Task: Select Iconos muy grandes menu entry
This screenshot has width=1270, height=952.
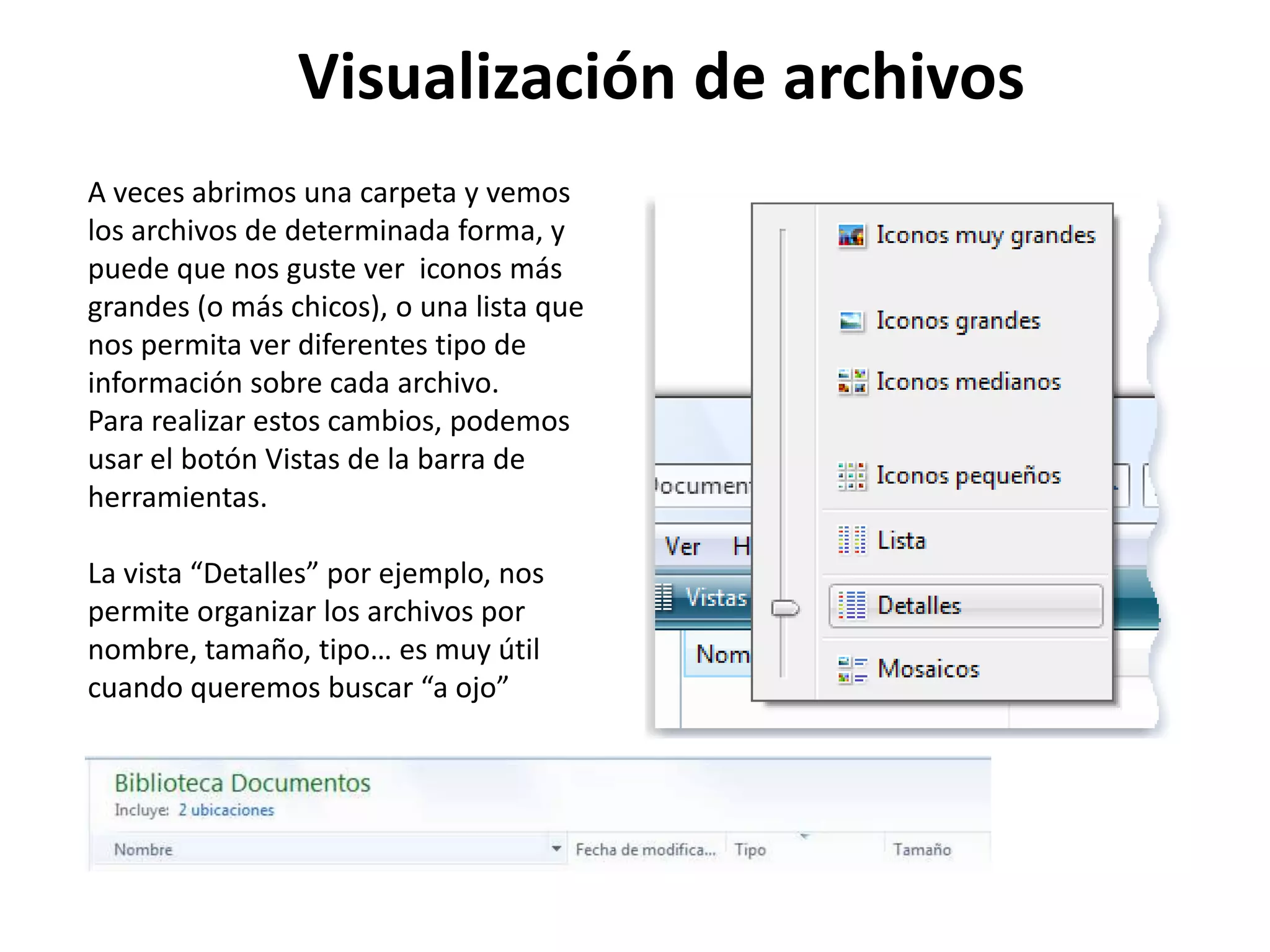Action: [x=966, y=236]
